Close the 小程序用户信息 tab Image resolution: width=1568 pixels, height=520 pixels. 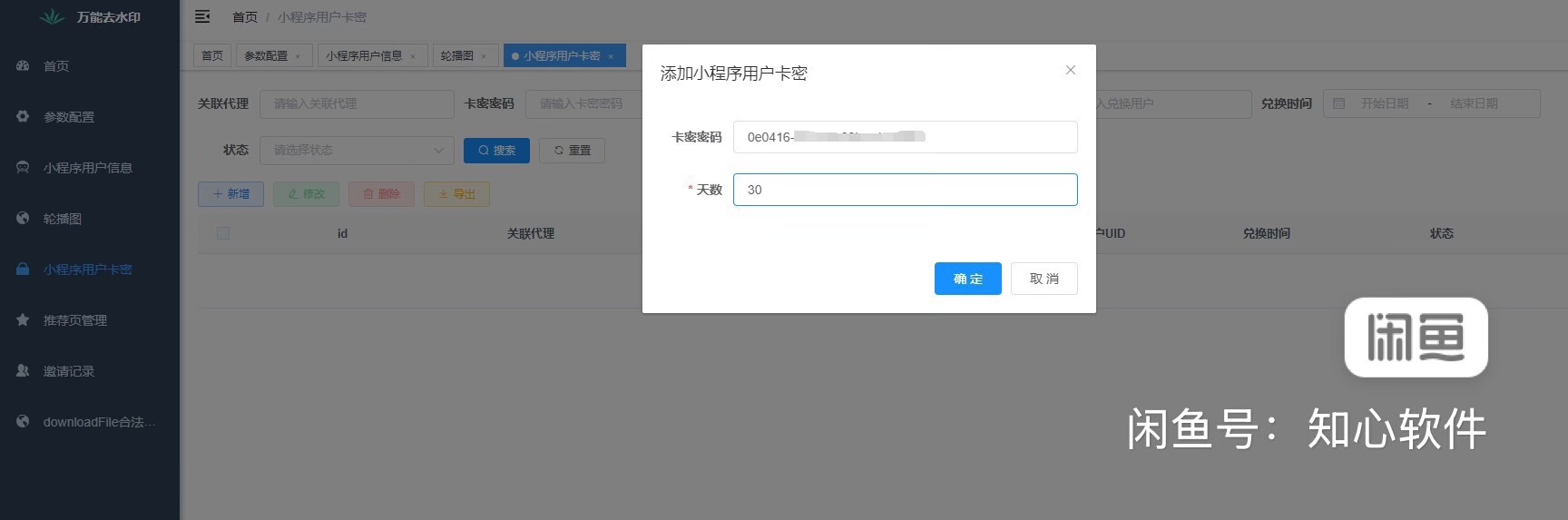coord(413,56)
